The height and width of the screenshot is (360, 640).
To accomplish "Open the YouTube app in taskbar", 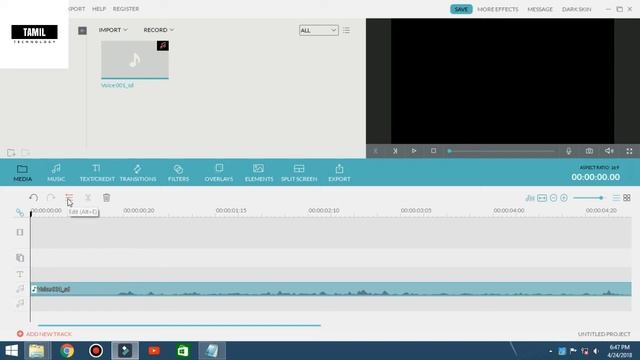I will (x=154, y=351).
